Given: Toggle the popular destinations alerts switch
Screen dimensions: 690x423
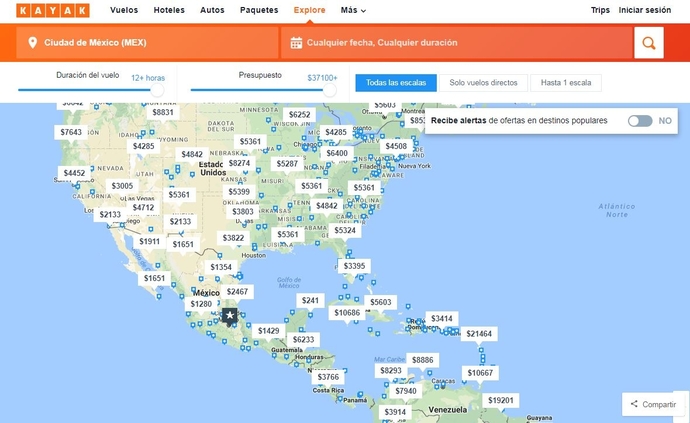Looking at the screenshot, I should 640,120.
